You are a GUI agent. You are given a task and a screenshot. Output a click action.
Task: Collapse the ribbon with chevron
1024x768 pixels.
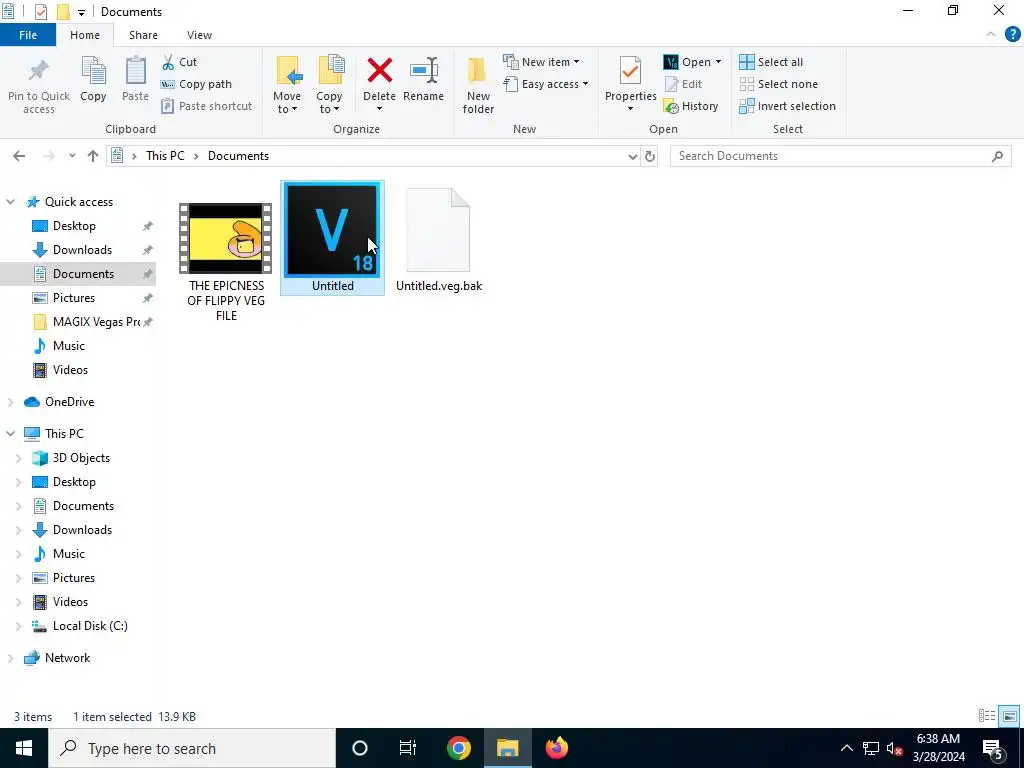991,35
